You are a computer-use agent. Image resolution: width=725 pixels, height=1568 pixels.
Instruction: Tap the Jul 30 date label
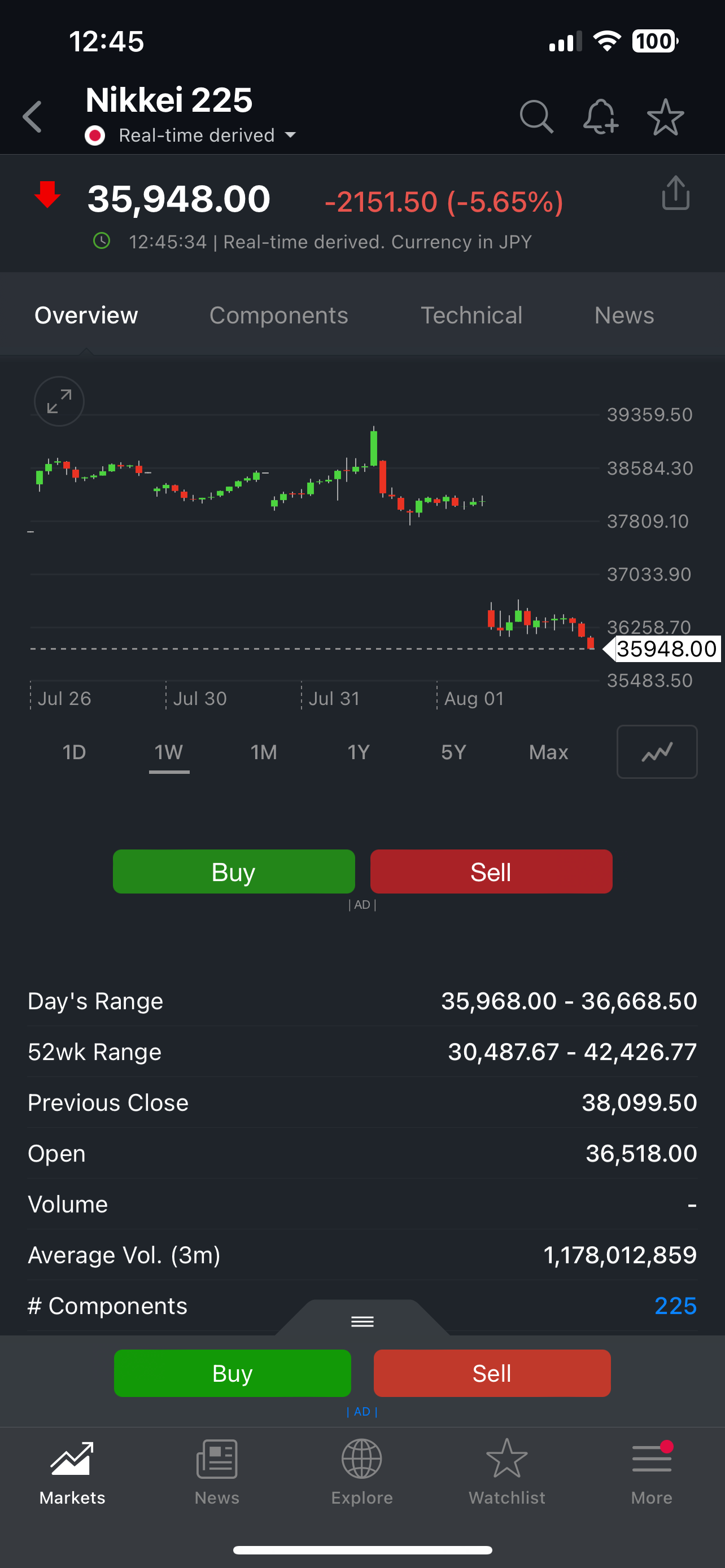[200, 698]
